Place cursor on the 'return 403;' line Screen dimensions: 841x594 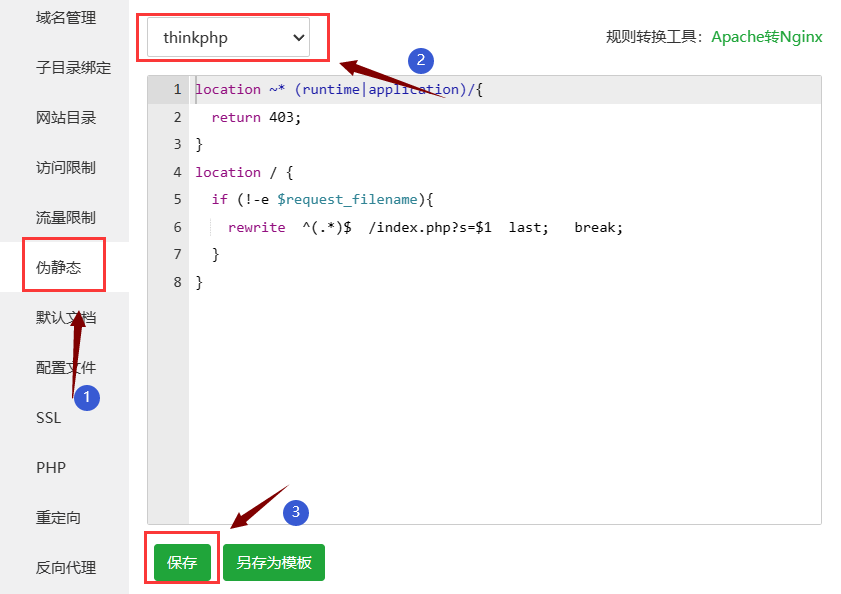pos(256,118)
